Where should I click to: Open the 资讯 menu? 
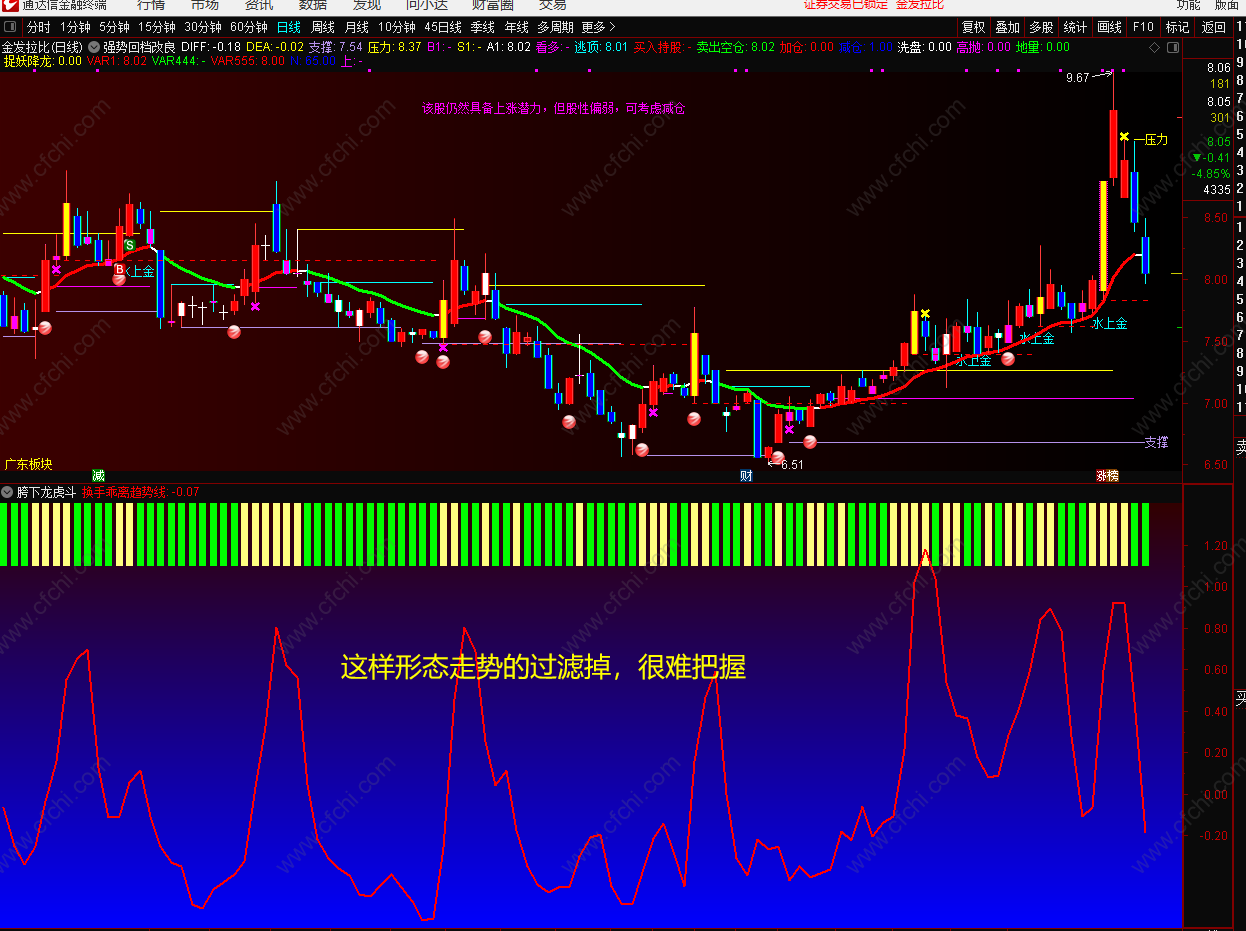coord(259,5)
